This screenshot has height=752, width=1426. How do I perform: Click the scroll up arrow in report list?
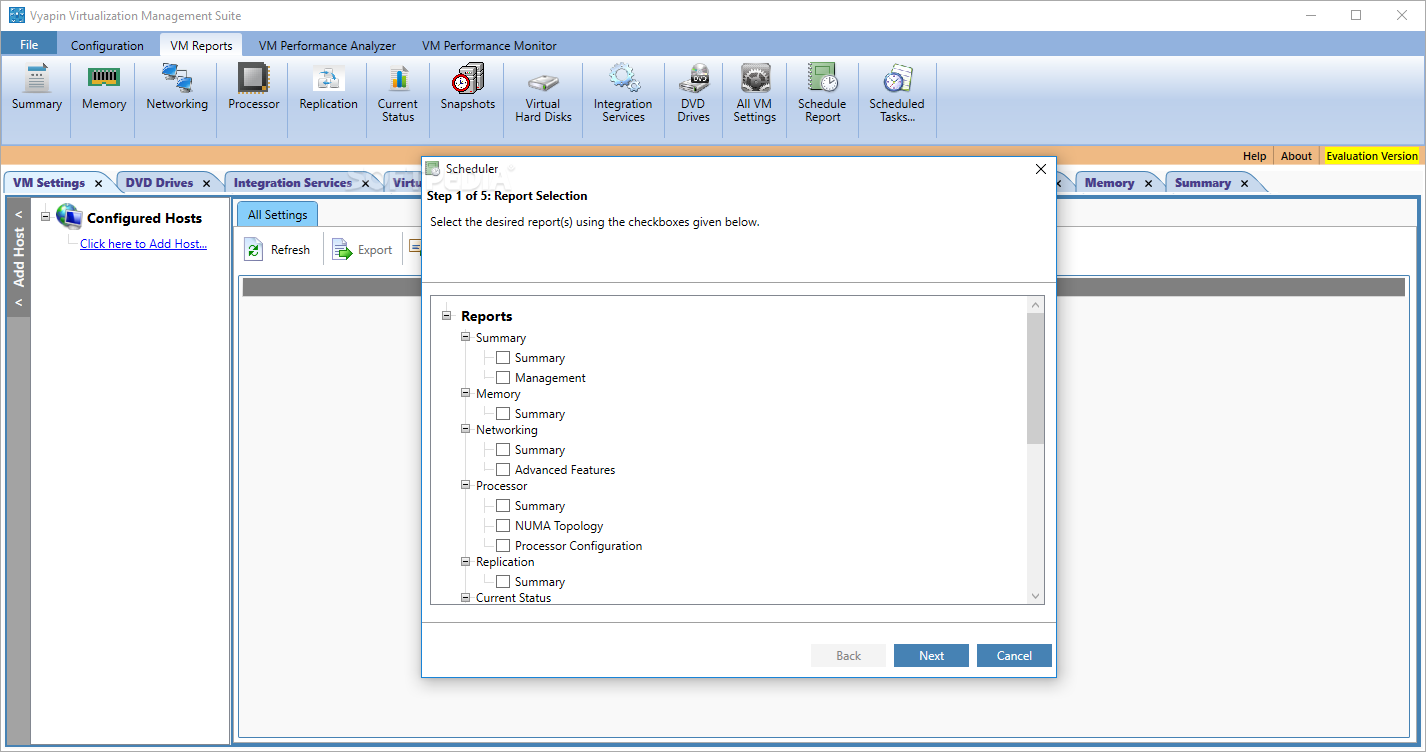point(1035,304)
